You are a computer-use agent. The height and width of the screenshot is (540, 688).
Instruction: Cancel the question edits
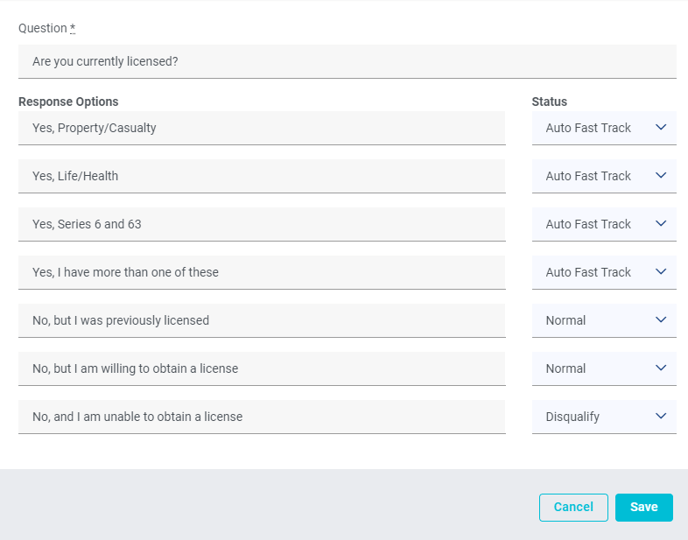[573, 507]
